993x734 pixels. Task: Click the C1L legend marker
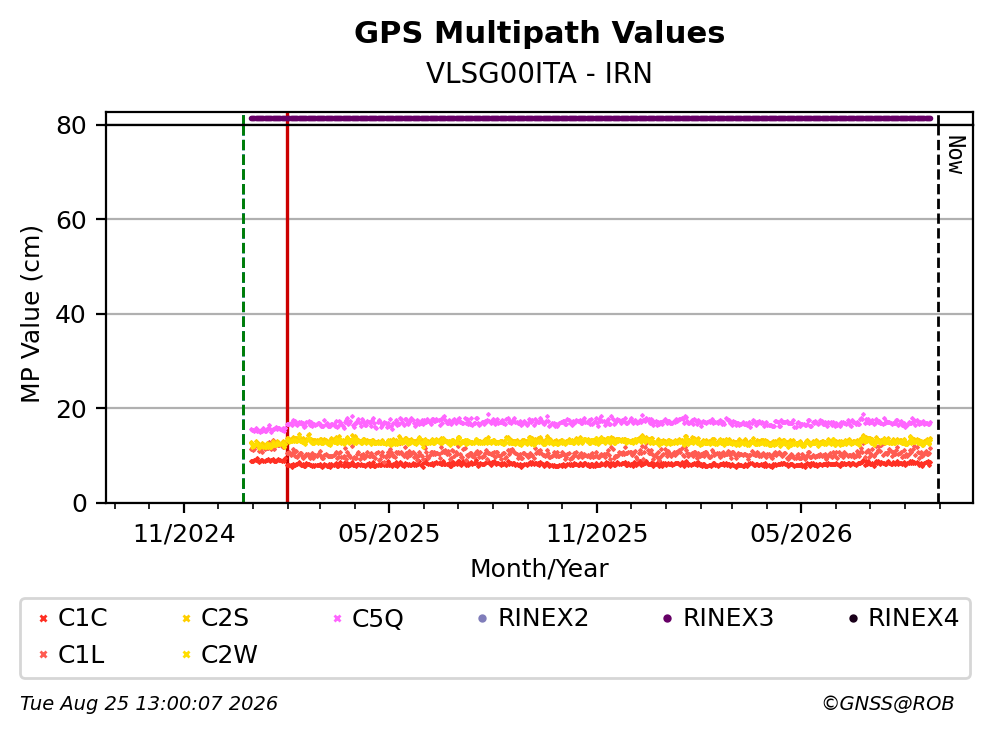[x=43, y=655]
